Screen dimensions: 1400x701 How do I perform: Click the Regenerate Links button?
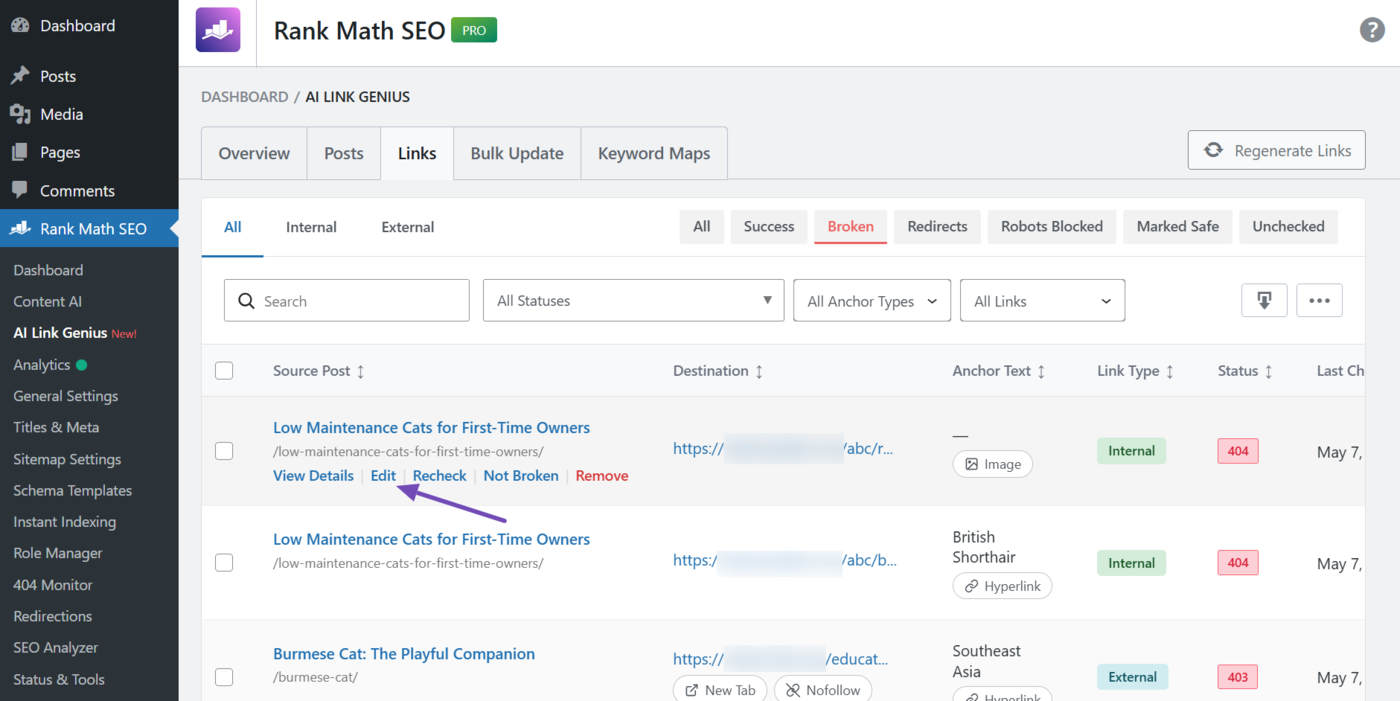(x=1276, y=150)
